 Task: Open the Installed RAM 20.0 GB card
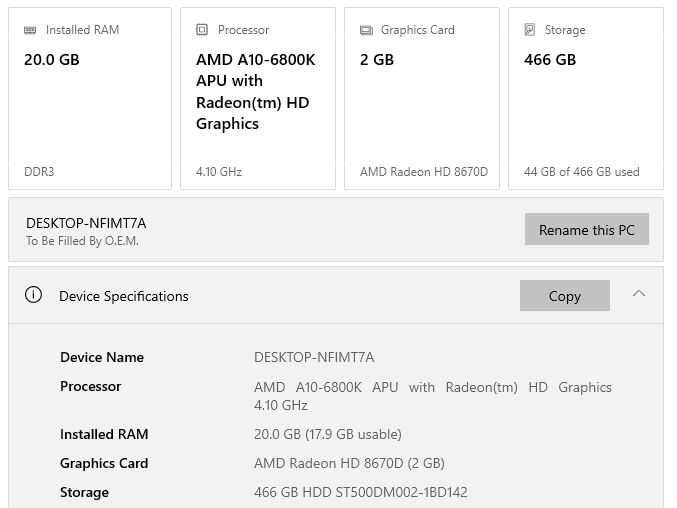(x=90, y=100)
